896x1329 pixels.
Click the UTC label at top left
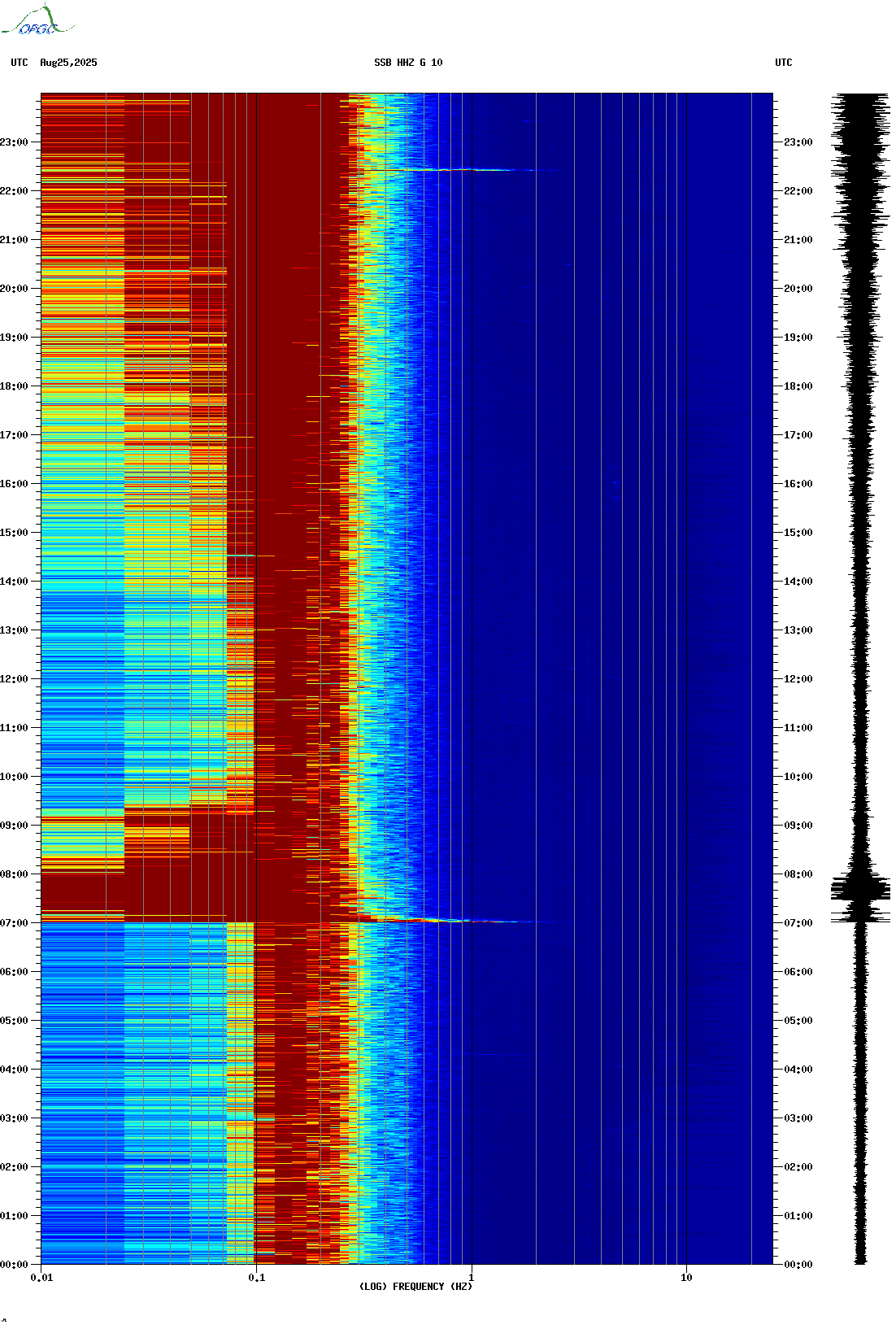click(20, 63)
